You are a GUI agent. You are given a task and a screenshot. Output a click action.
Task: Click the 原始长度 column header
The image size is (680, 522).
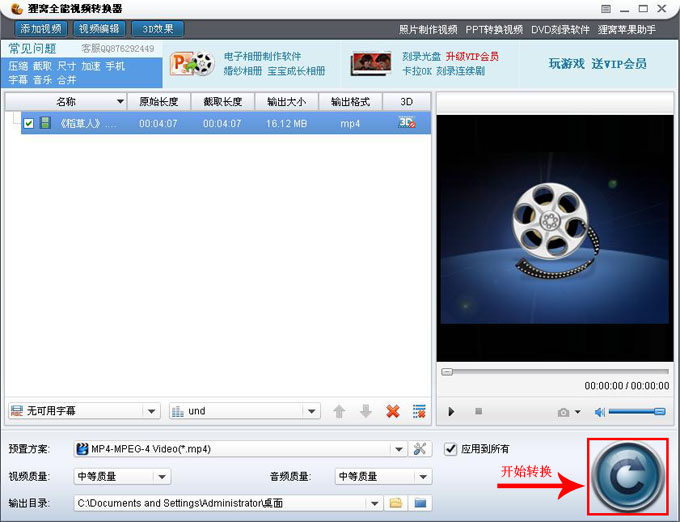click(x=159, y=102)
